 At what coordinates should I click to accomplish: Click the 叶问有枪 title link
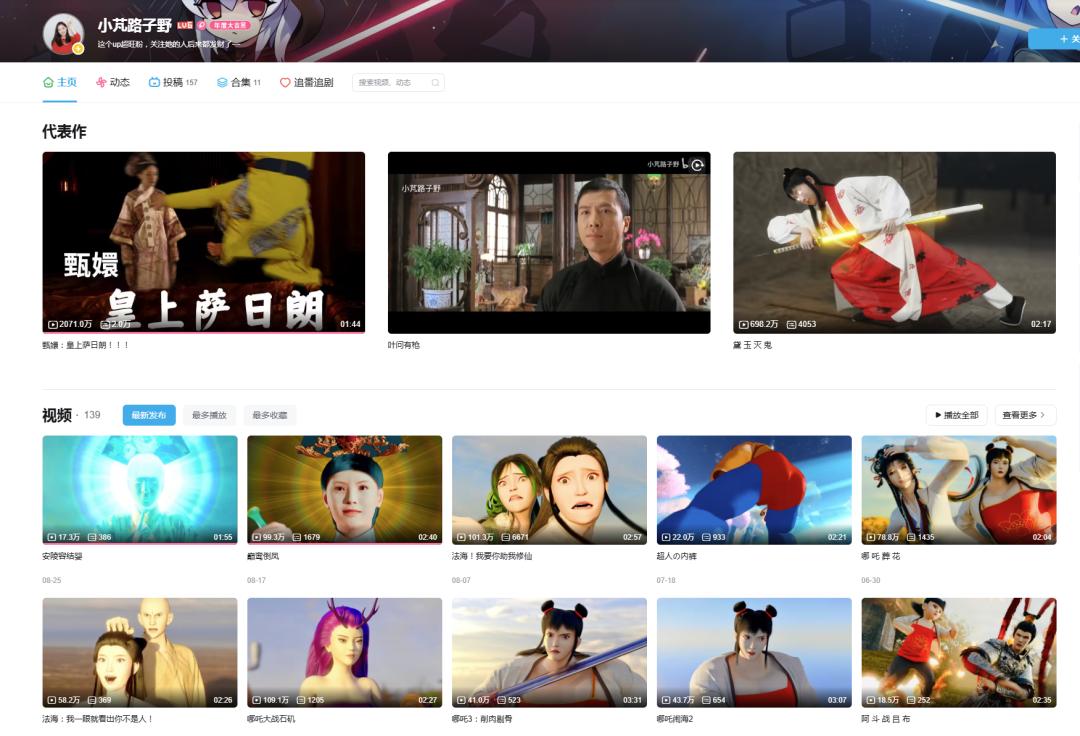(x=404, y=345)
